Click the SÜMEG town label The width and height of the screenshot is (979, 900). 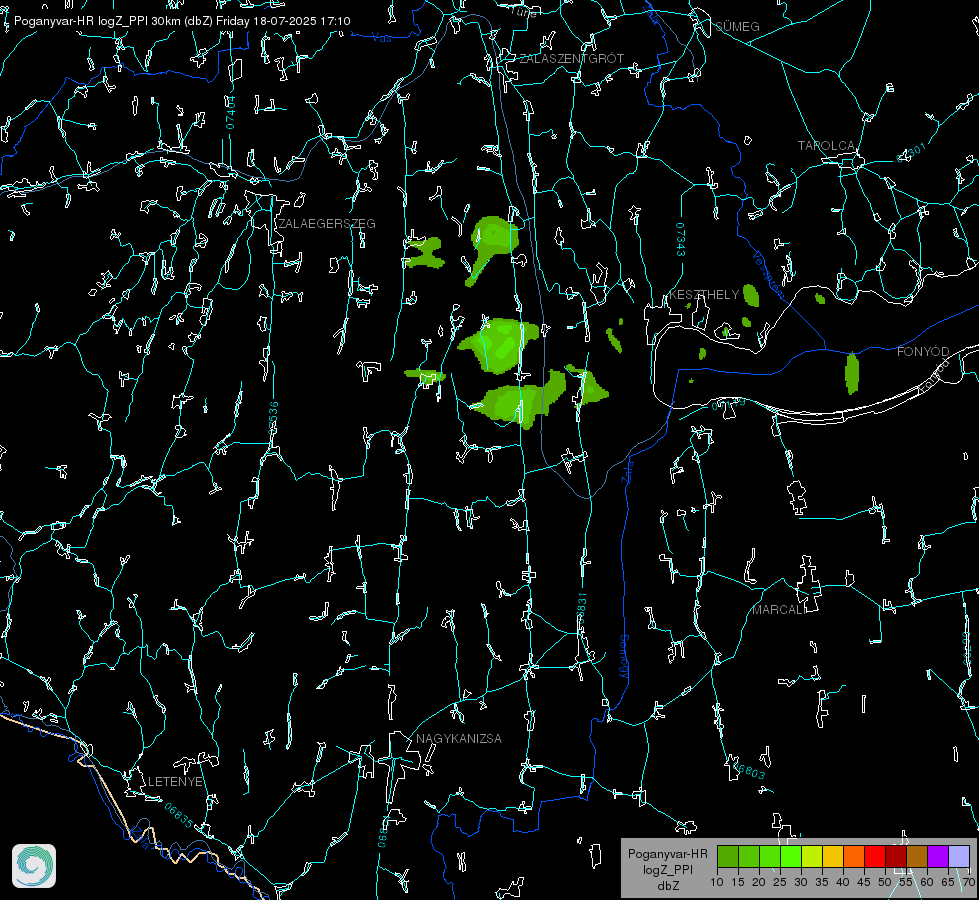(x=737, y=26)
